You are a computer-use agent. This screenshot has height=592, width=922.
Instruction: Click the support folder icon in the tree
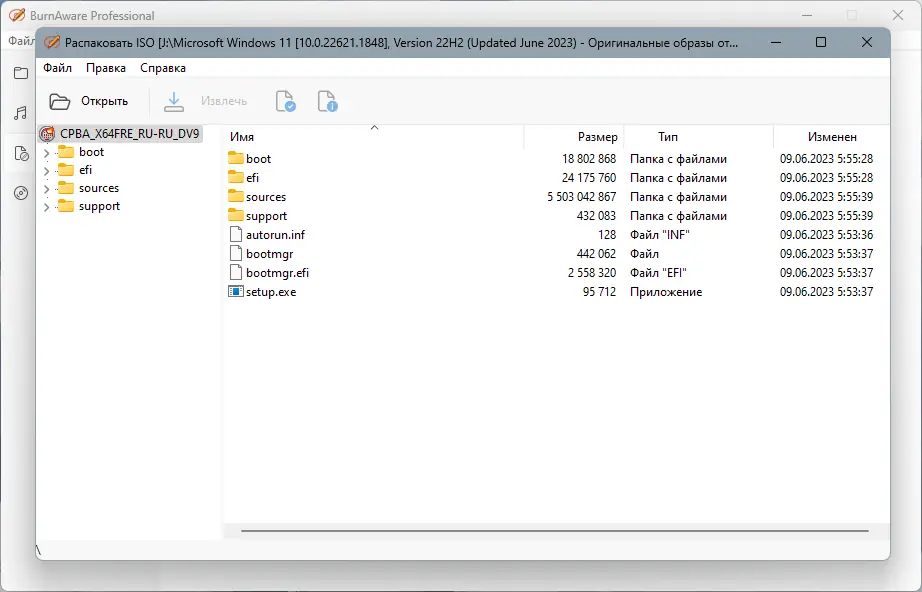coord(66,206)
